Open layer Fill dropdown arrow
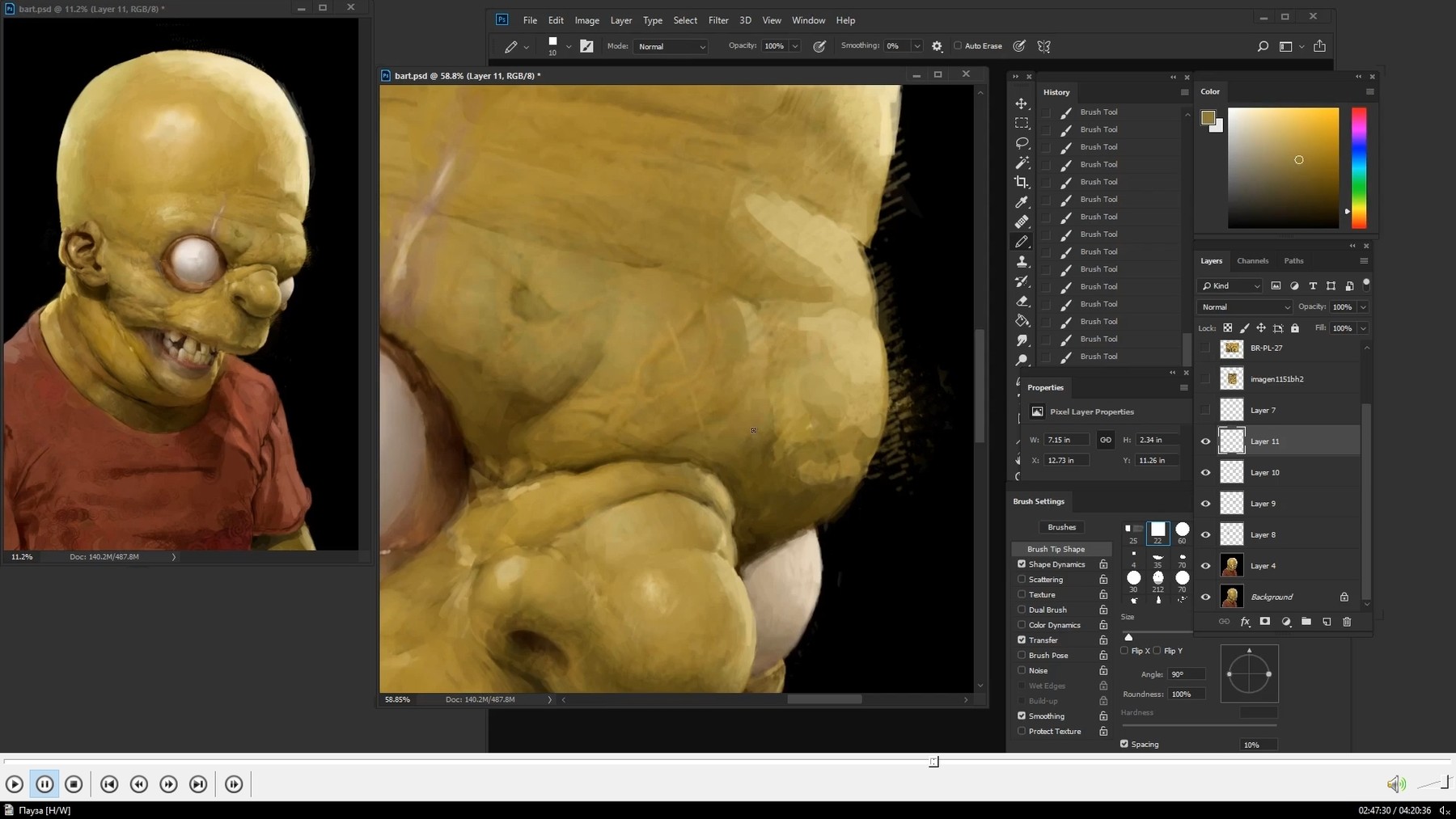 click(x=1363, y=328)
